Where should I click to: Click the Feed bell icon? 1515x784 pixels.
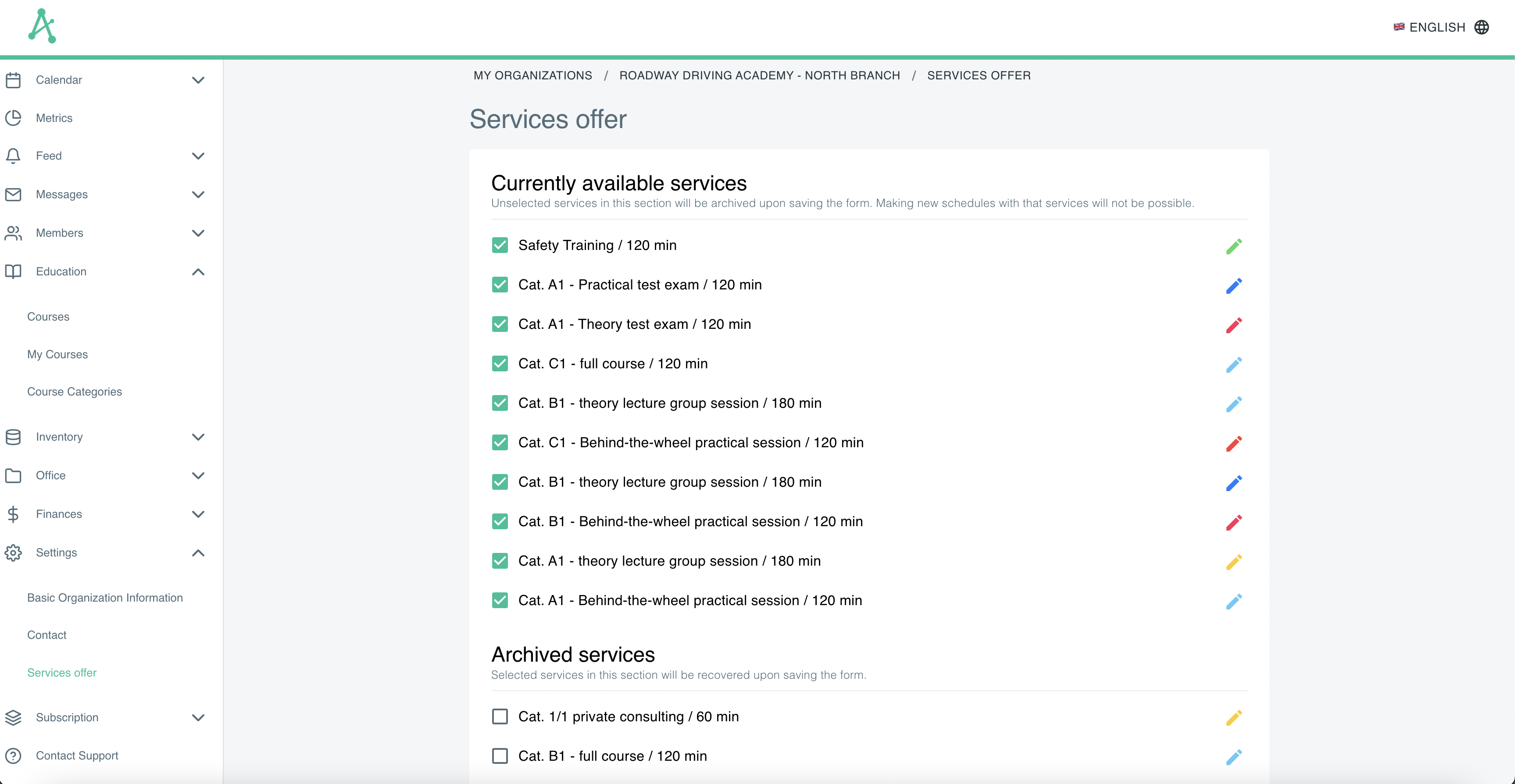(13, 156)
